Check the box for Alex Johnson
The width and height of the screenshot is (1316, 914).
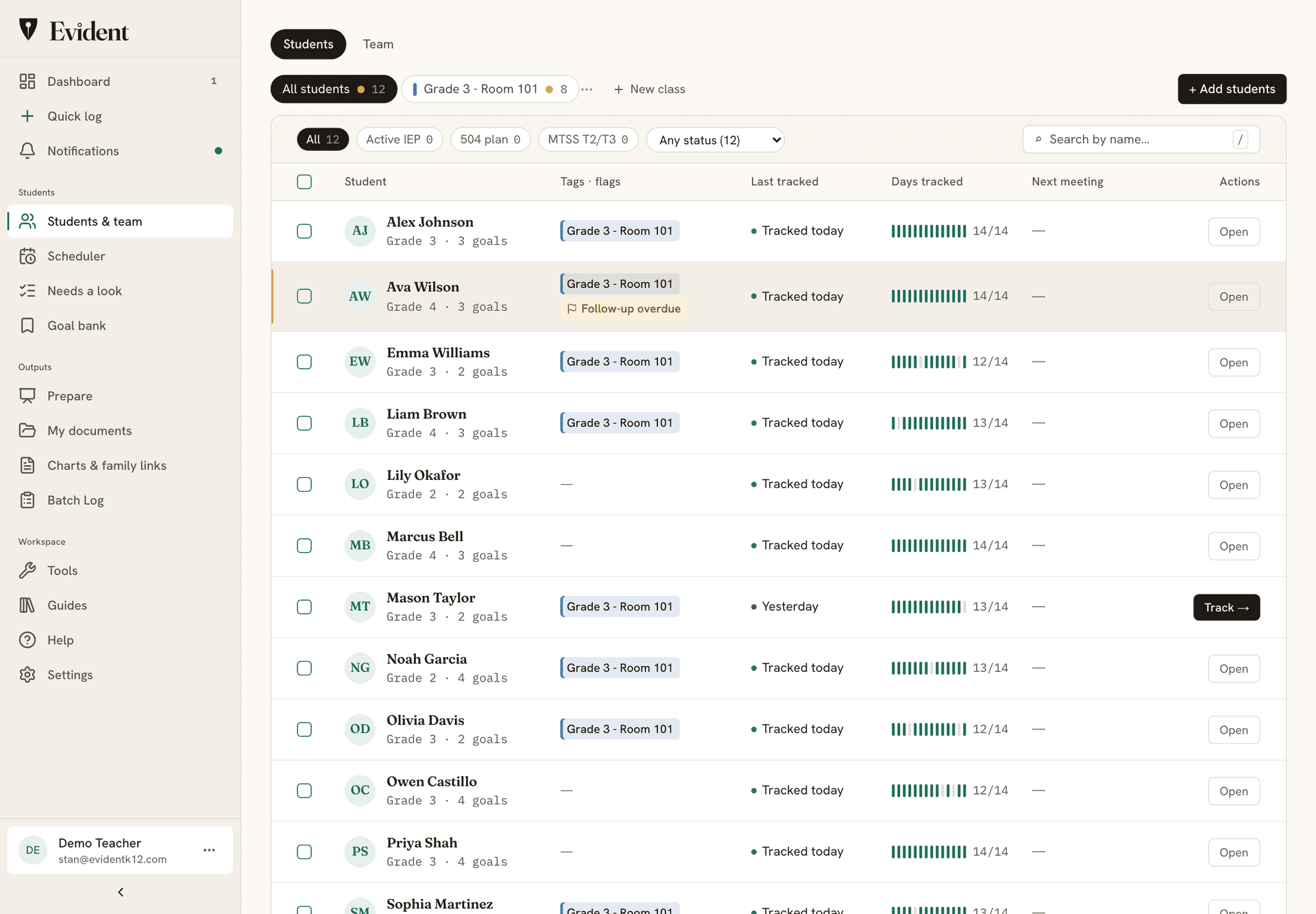[x=304, y=231]
